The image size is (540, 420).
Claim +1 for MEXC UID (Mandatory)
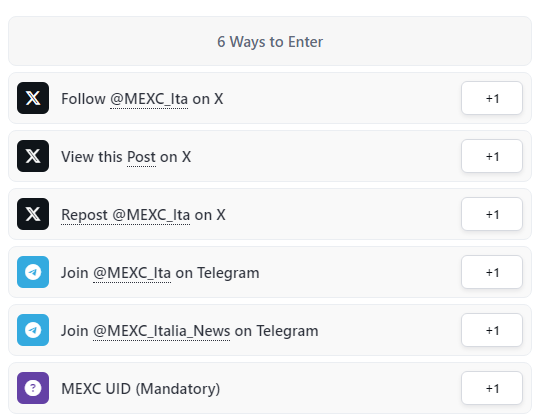[x=492, y=388]
